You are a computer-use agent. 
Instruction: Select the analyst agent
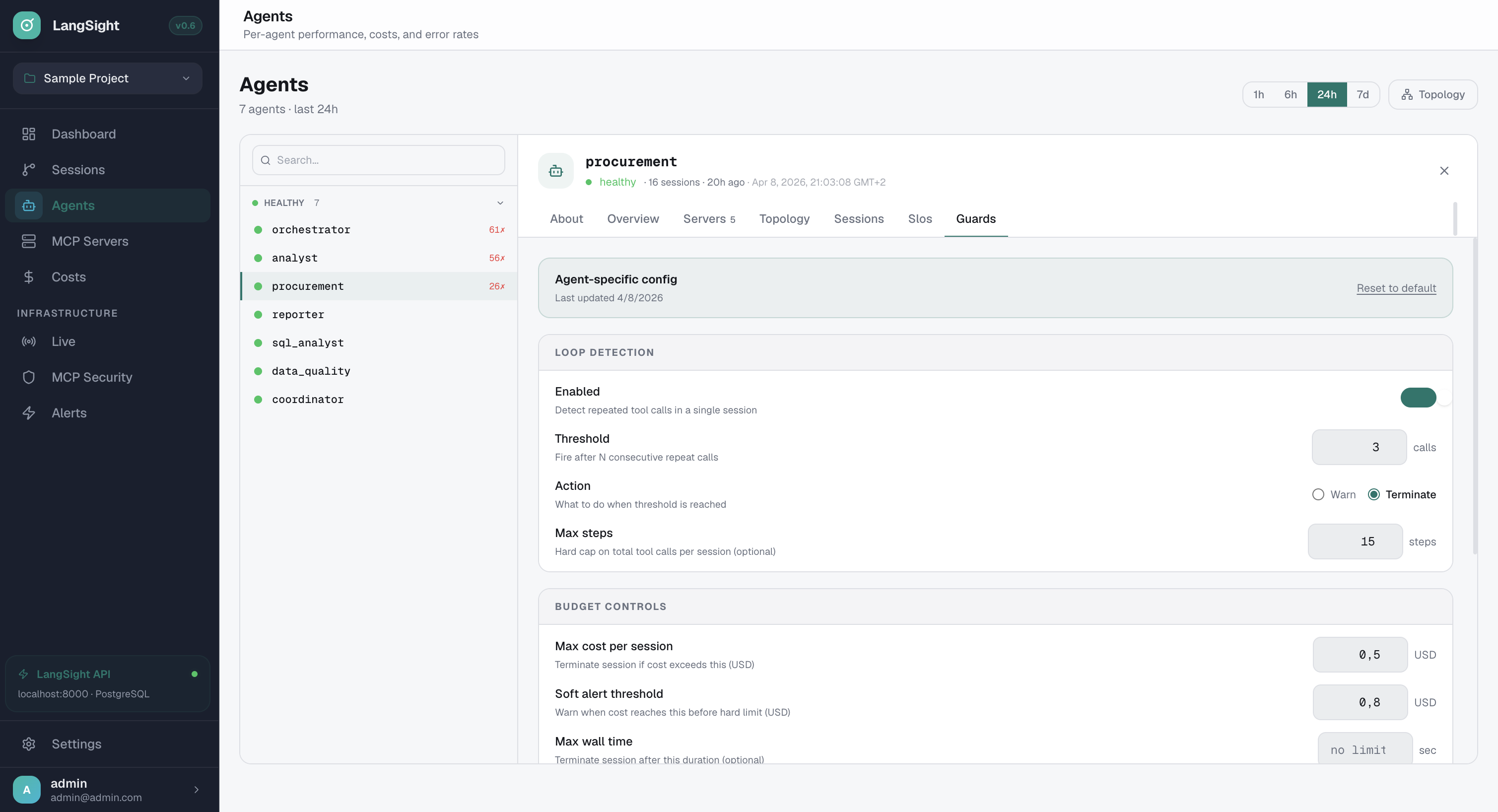tap(379, 258)
